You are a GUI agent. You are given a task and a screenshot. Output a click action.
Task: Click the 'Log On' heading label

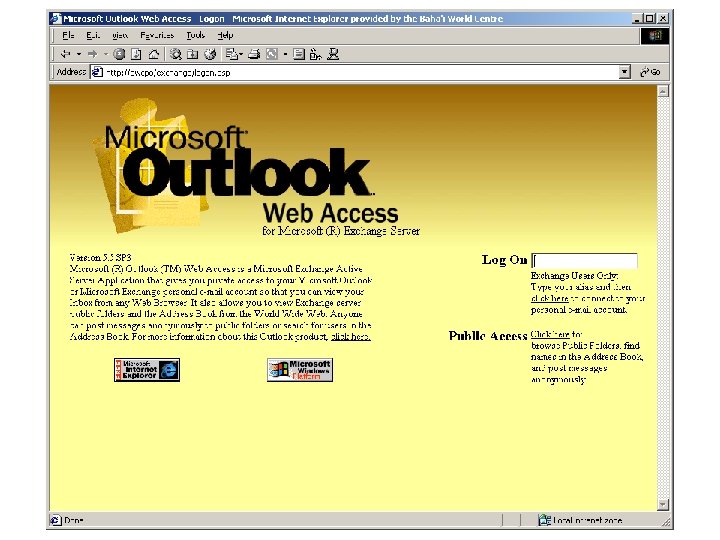click(x=504, y=259)
